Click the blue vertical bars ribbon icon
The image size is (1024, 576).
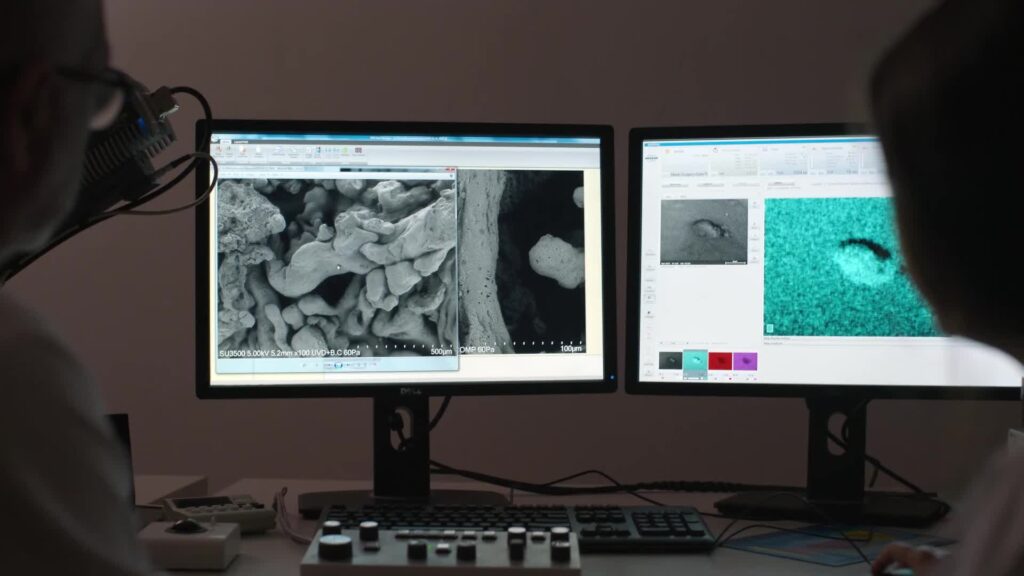[317, 152]
